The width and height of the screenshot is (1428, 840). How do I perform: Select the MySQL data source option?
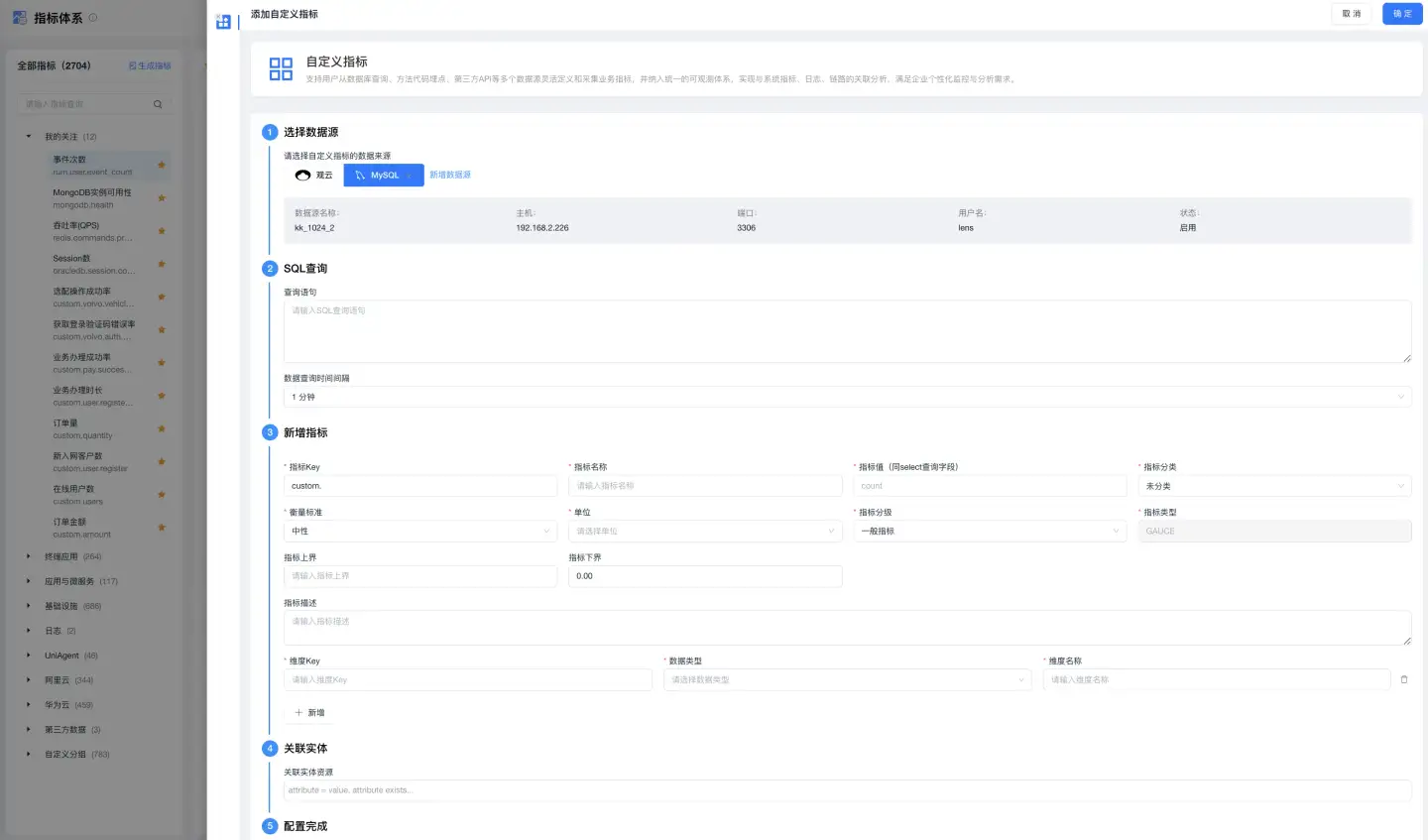tap(383, 175)
